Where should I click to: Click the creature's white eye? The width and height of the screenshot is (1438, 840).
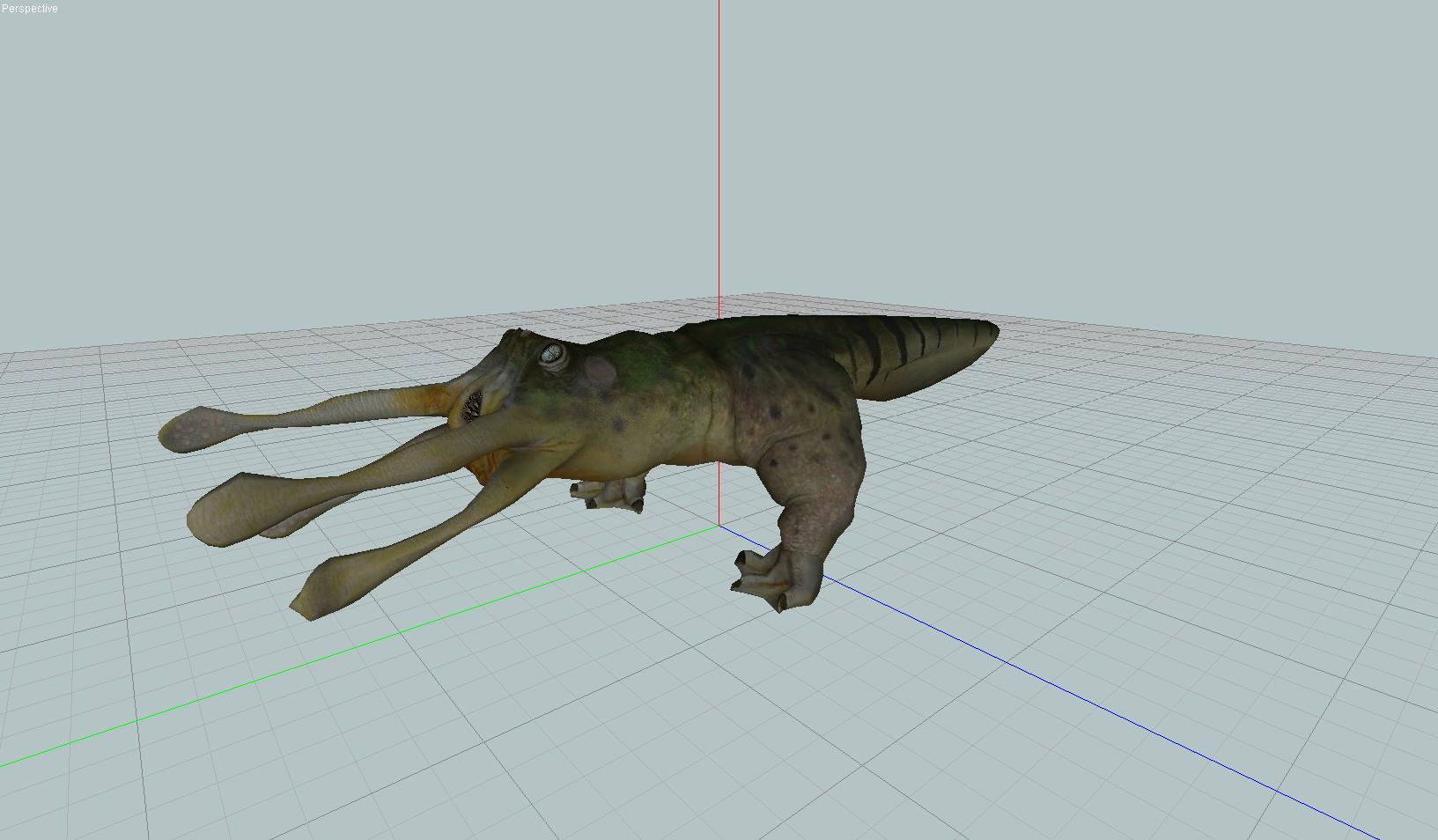coord(552,354)
